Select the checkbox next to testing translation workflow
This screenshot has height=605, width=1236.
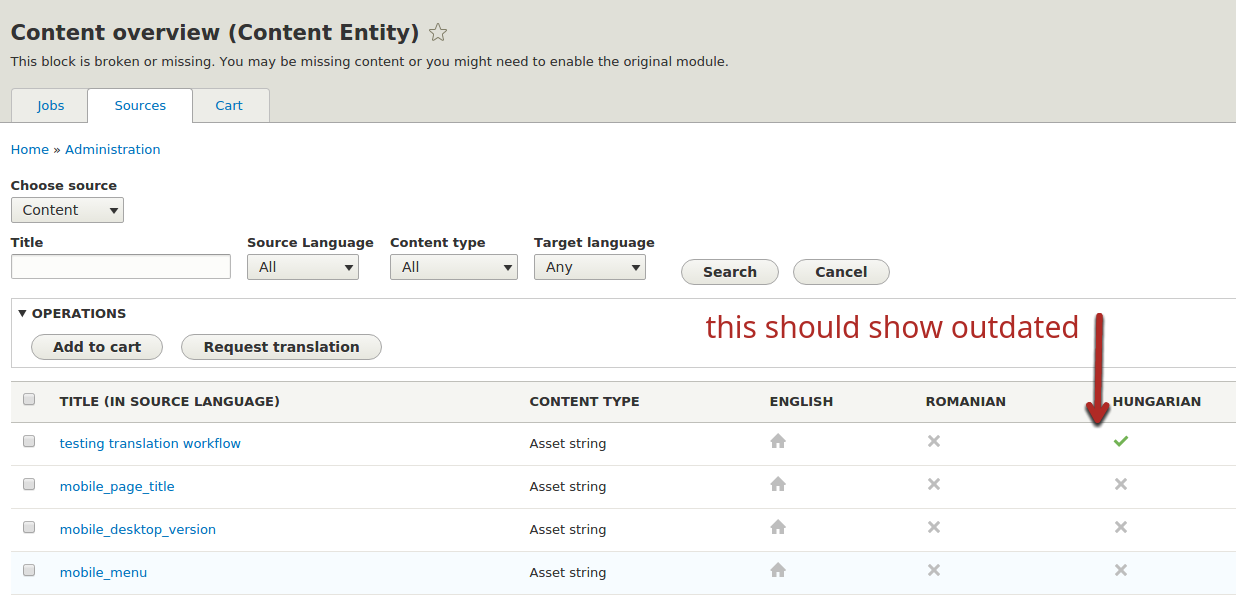[28, 440]
